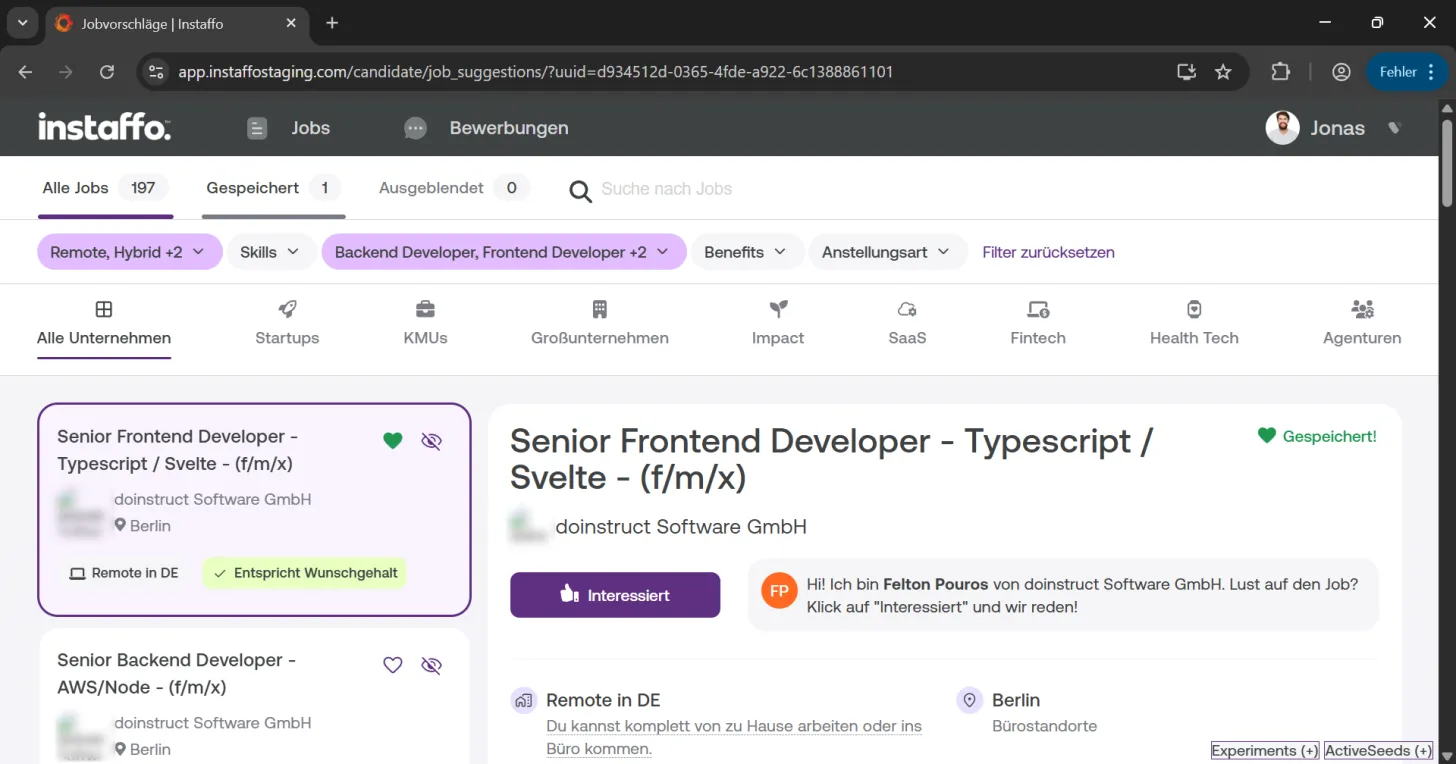Close the Jobvorschläge browser tab
This screenshot has height=764, width=1456.
coord(290,23)
